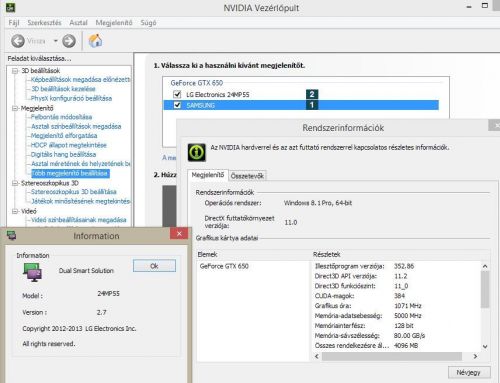Toggle the SAMSUNG display checkbox
The image size is (500, 383).
[177, 105]
